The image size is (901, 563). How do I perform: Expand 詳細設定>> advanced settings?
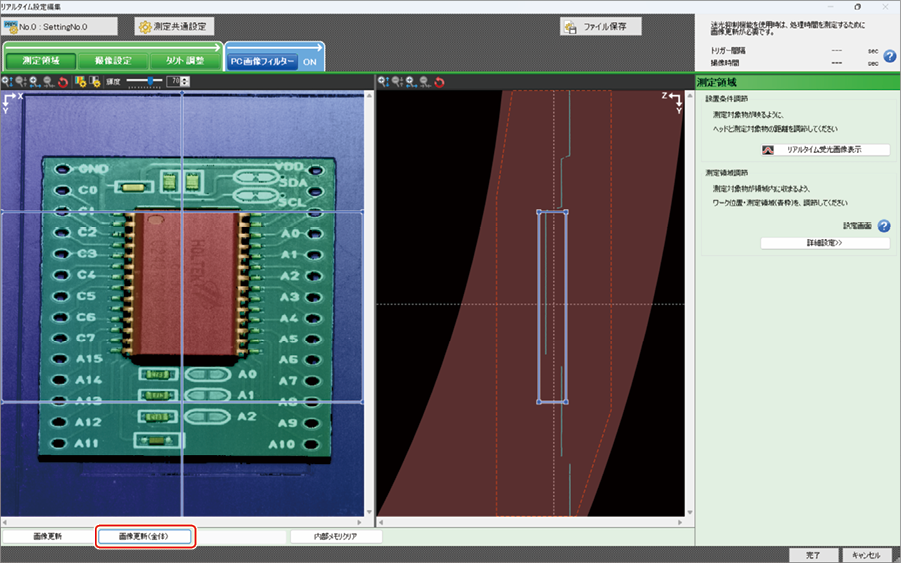(x=824, y=243)
